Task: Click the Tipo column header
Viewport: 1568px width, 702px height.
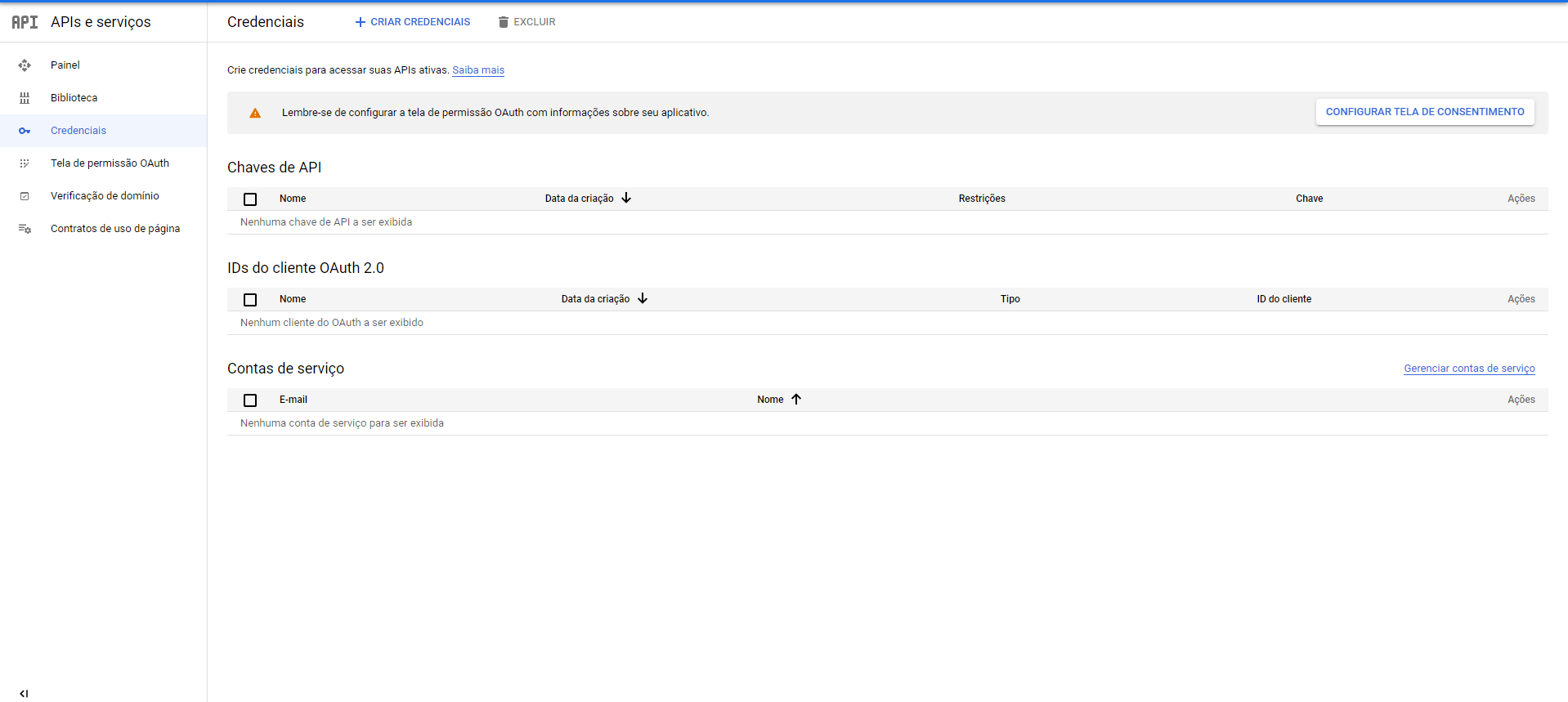Action: 1010,299
